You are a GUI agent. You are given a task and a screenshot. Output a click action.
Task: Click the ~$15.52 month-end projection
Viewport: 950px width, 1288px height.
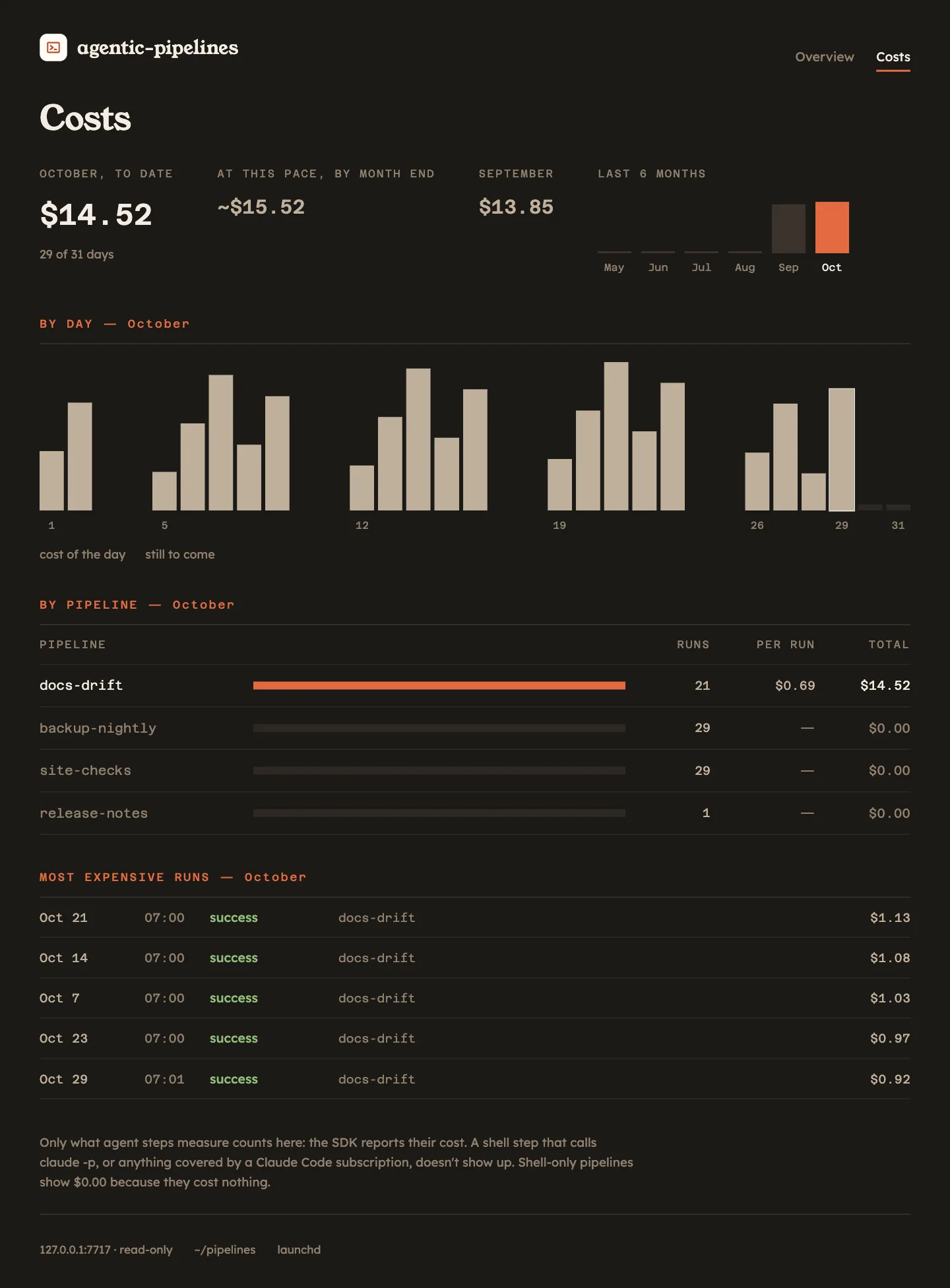point(261,207)
